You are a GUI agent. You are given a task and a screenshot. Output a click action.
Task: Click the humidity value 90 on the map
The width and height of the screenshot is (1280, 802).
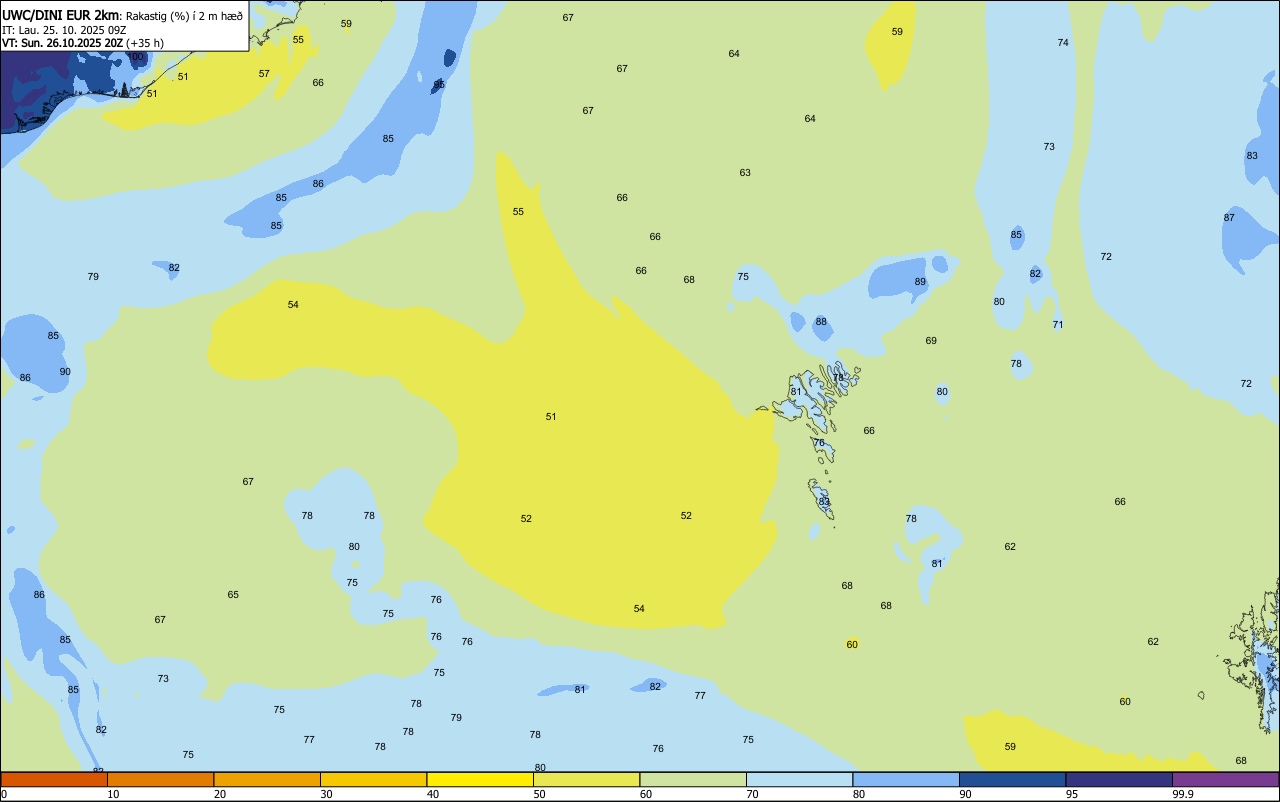[x=65, y=372]
